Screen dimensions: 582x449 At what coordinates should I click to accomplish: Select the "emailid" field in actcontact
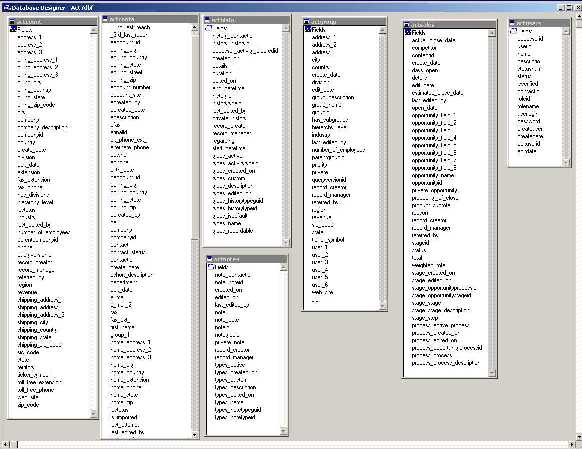point(119,132)
